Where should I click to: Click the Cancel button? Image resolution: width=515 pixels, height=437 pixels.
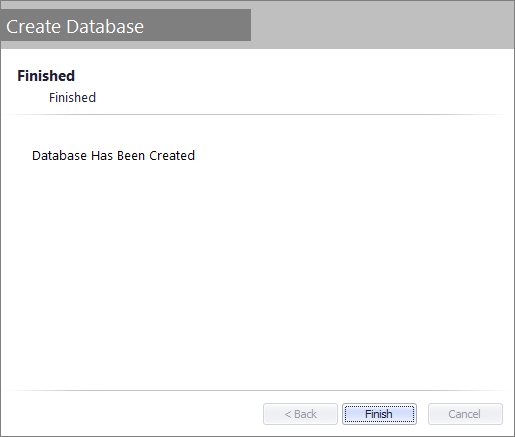coord(465,414)
